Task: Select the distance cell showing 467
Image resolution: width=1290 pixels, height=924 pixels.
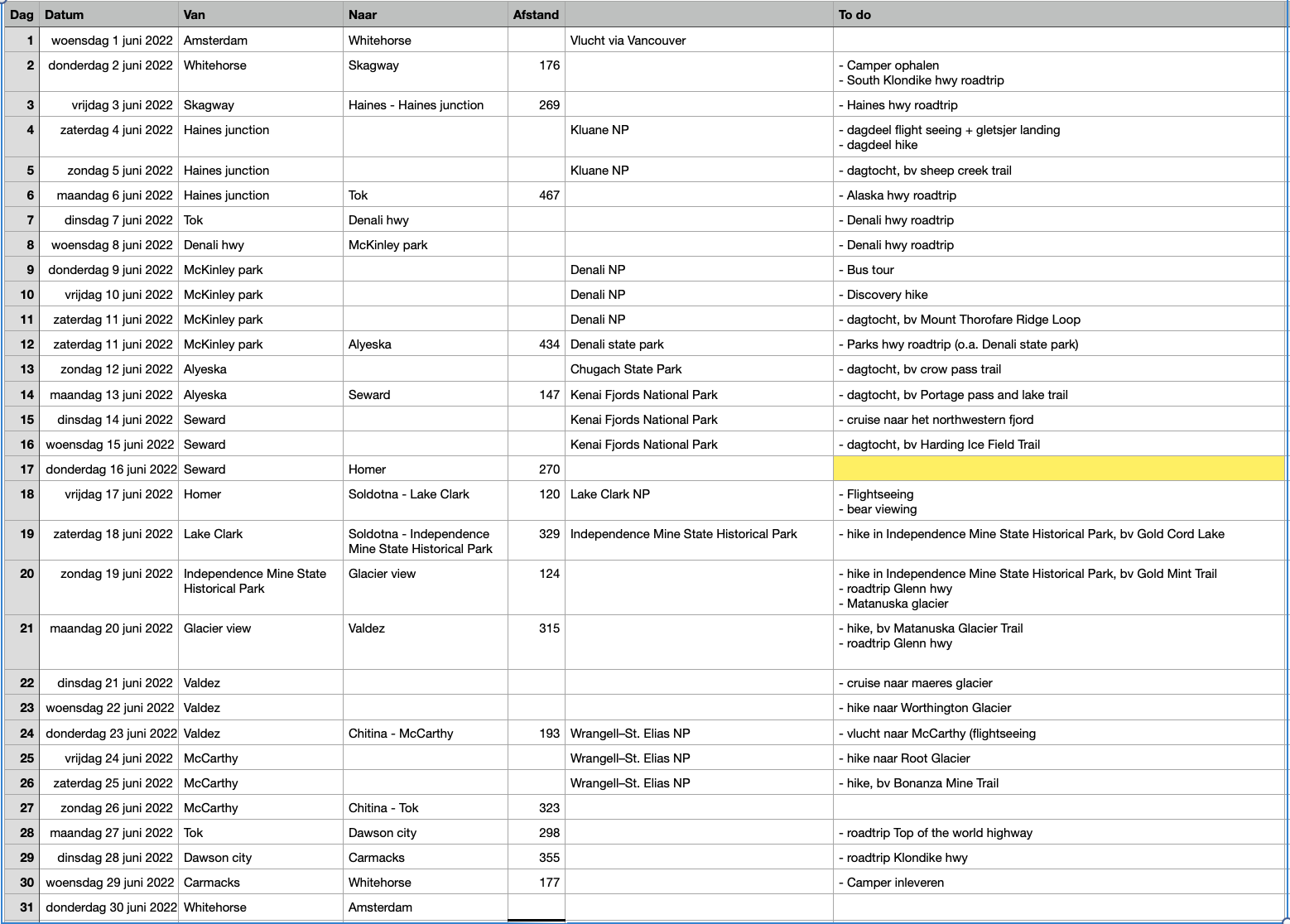Action: (537, 195)
